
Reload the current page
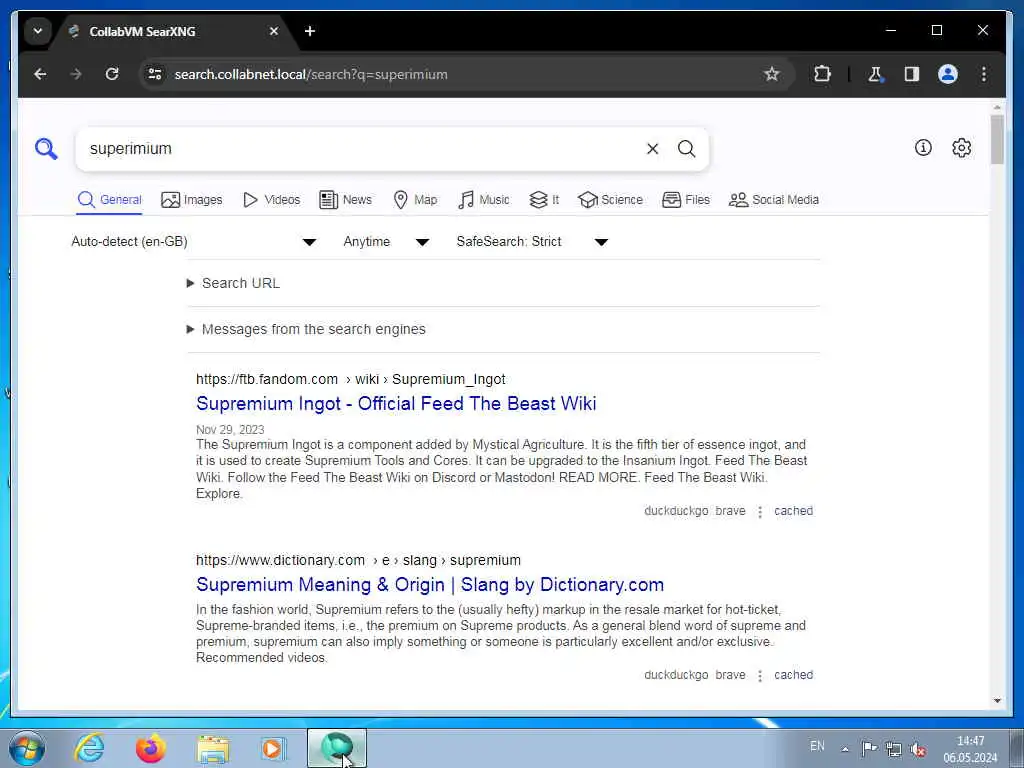112,74
